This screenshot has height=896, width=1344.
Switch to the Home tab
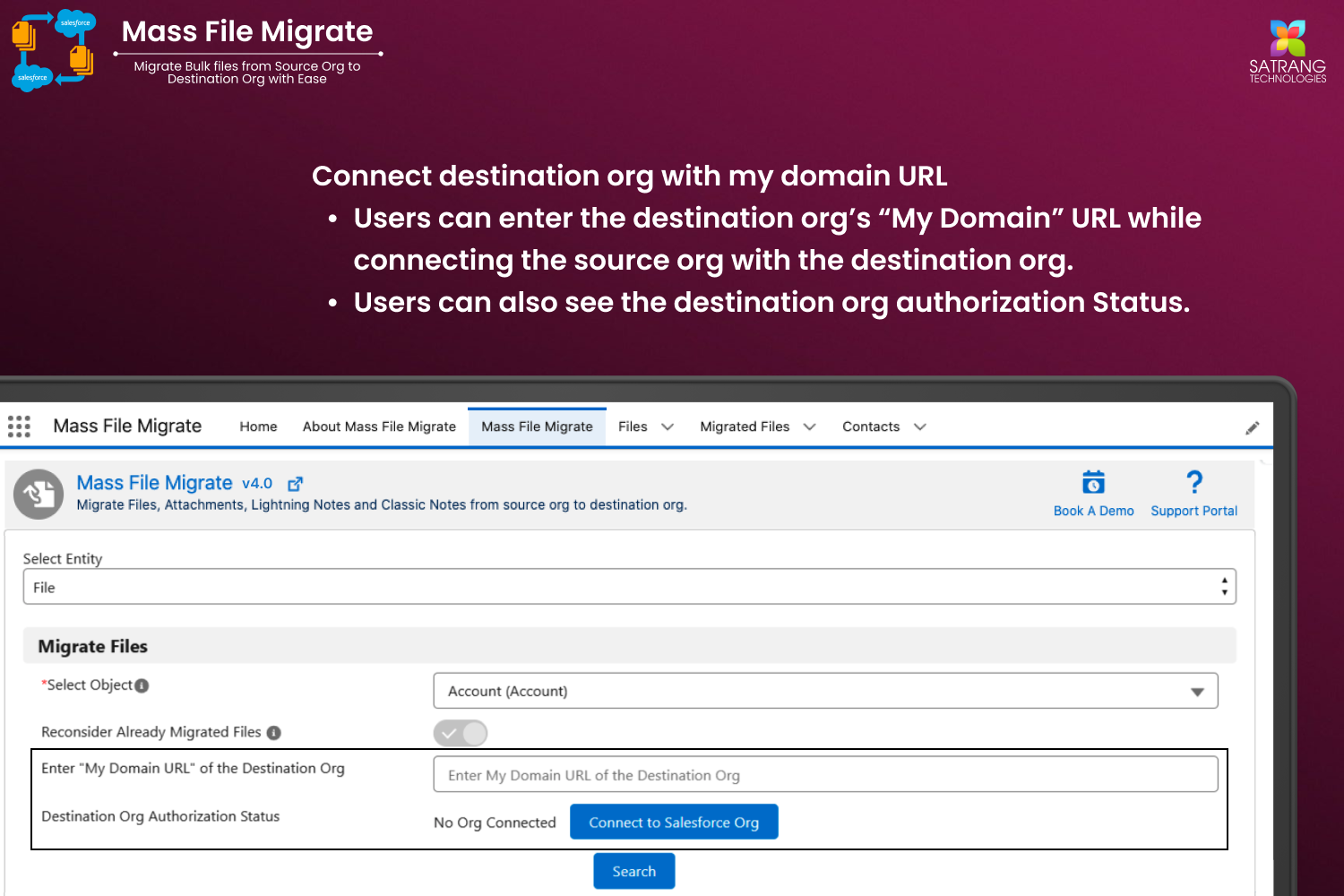pyautogui.click(x=258, y=426)
